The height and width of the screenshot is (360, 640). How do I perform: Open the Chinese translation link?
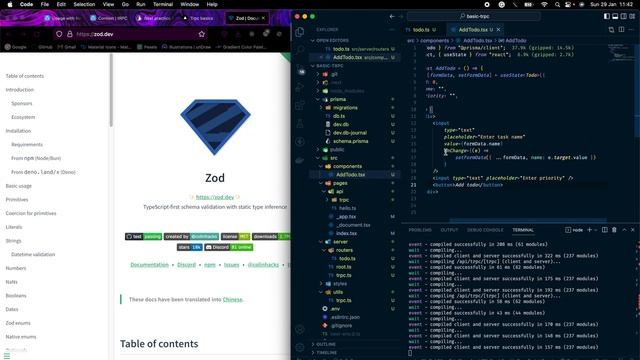click(232, 299)
